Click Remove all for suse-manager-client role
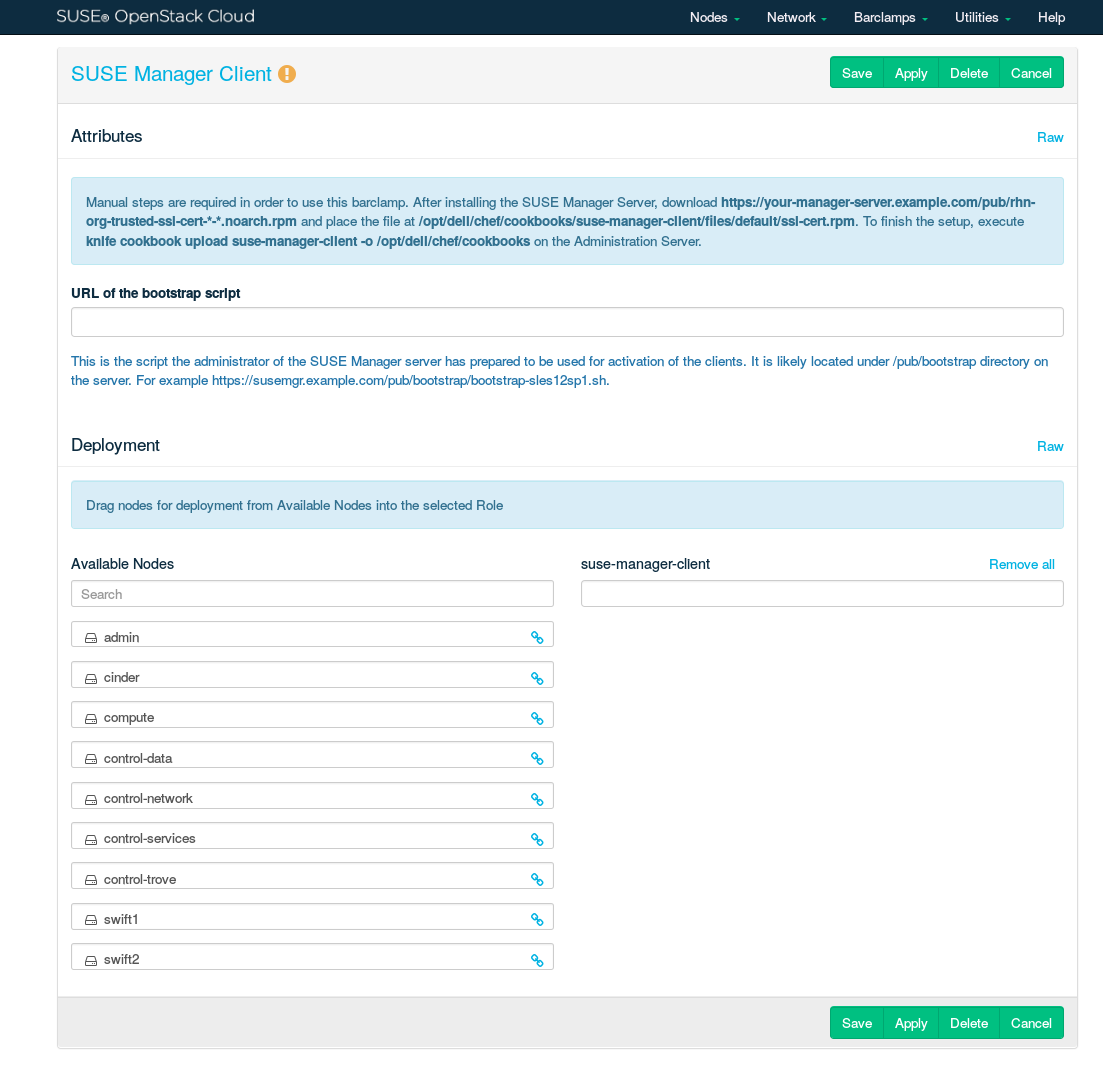This screenshot has height=1067, width=1103. coord(1021,564)
